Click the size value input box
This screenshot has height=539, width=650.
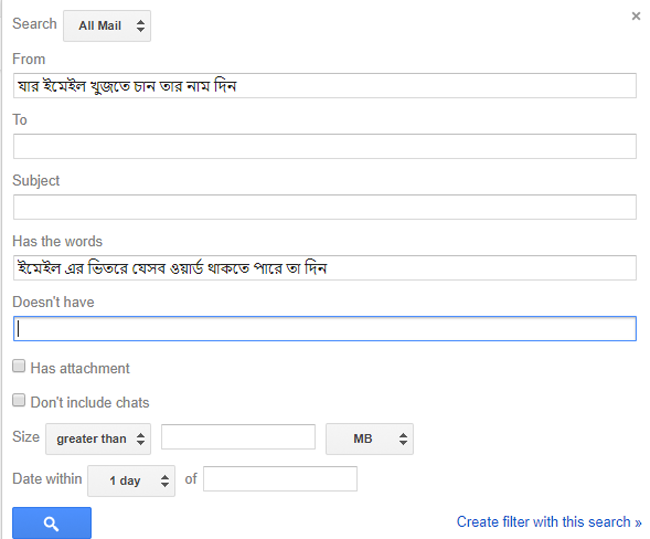238,437
